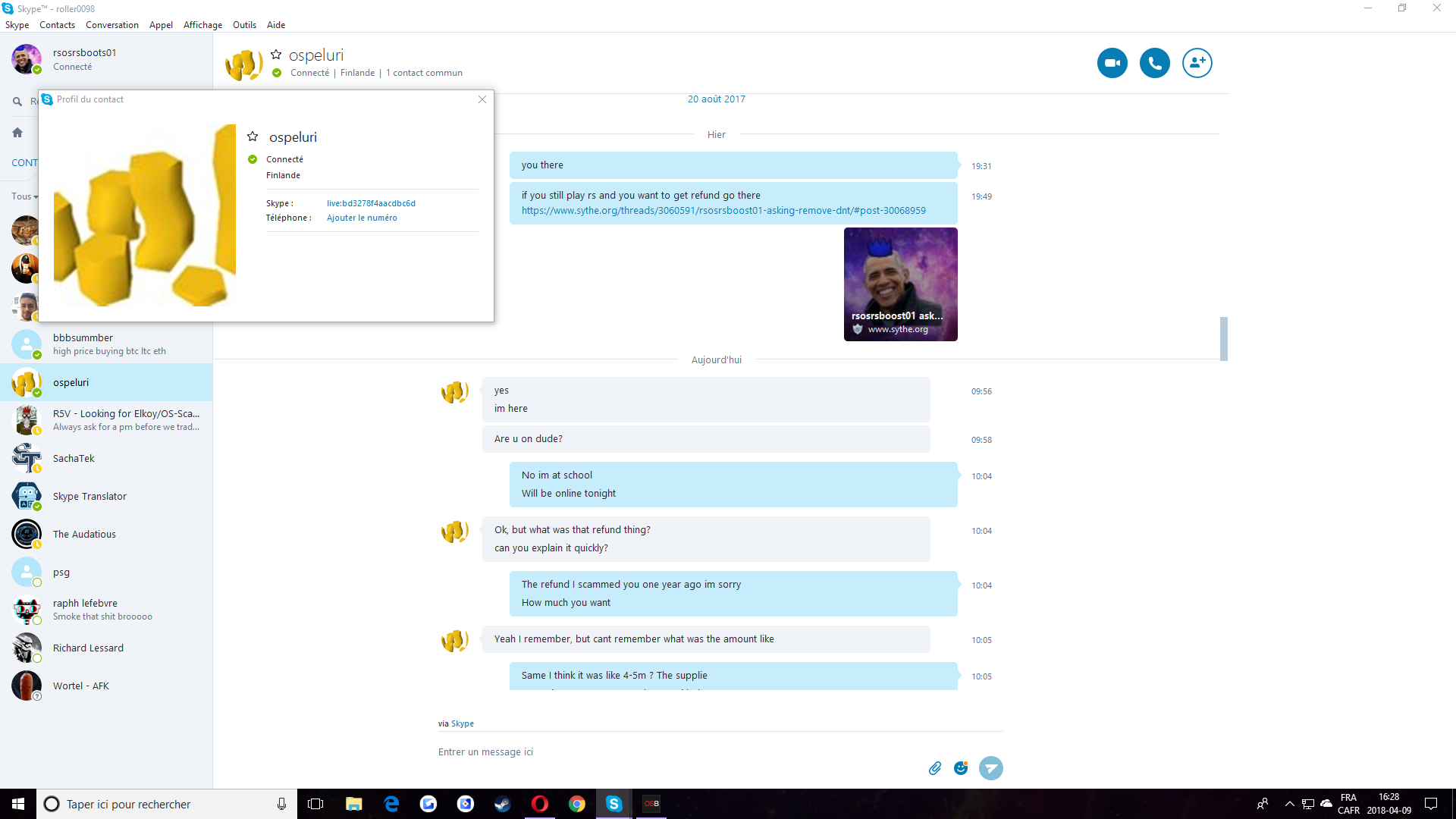Toggle favorite star in contact profile popup
Screen dimensions: 1456x819
click(x=253, y=136)
